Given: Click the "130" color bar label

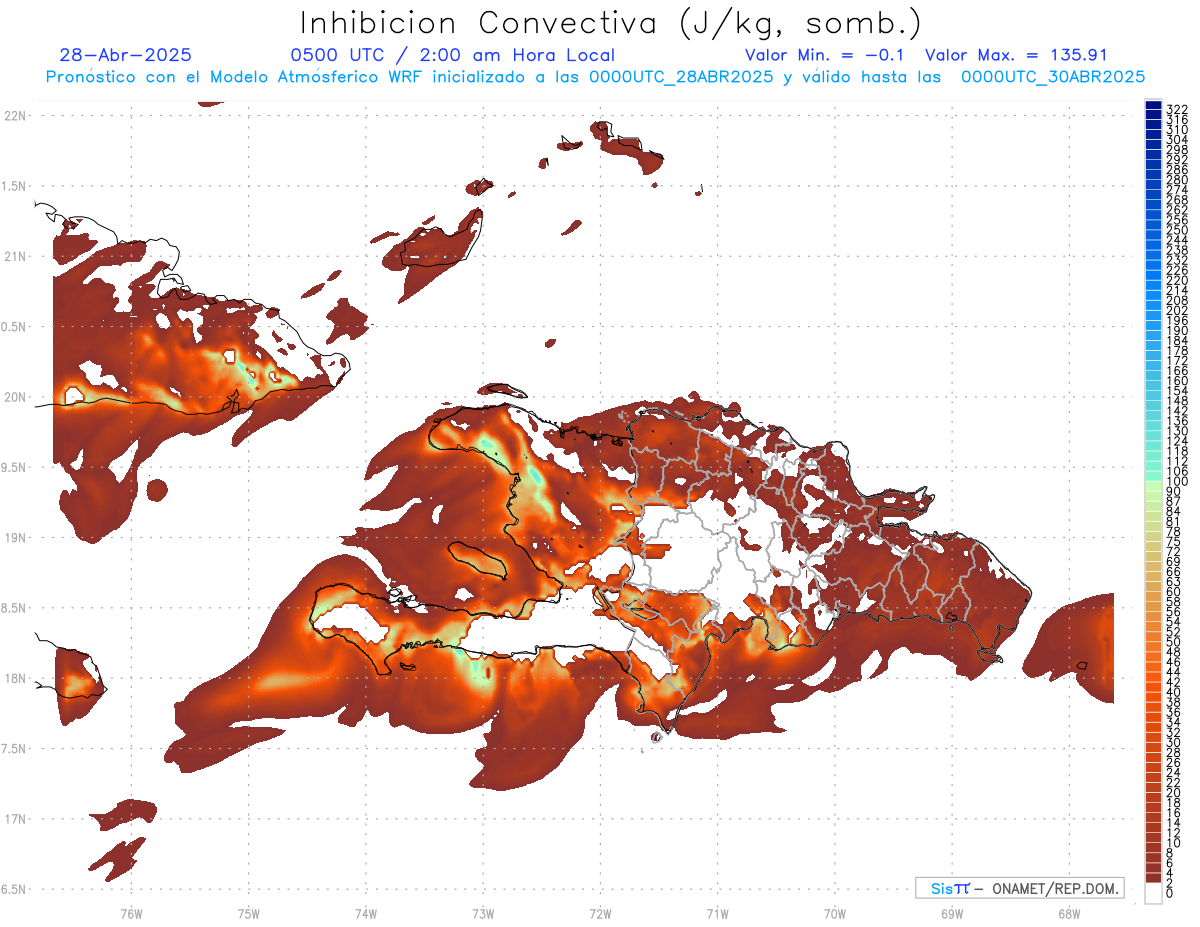Looking at the screenshot, I should click(x=1176, y=431).
